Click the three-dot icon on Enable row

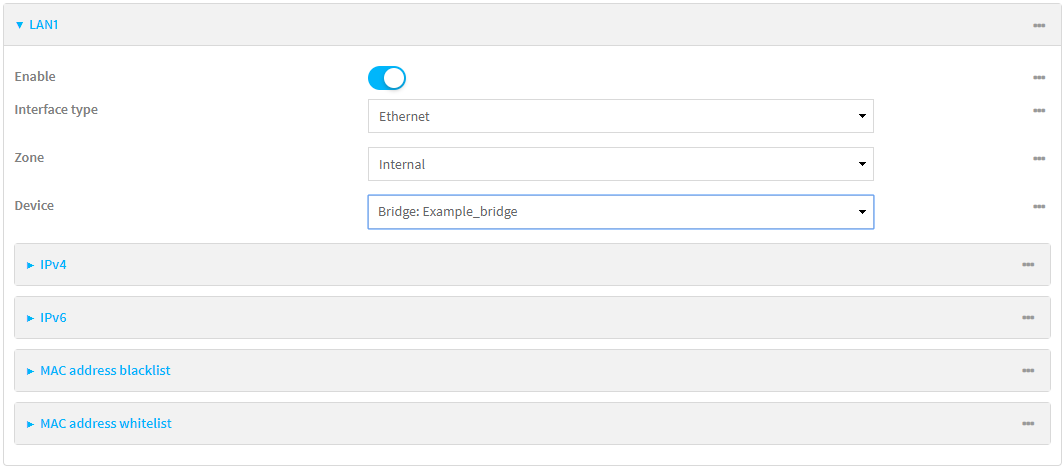[1039, 77]
